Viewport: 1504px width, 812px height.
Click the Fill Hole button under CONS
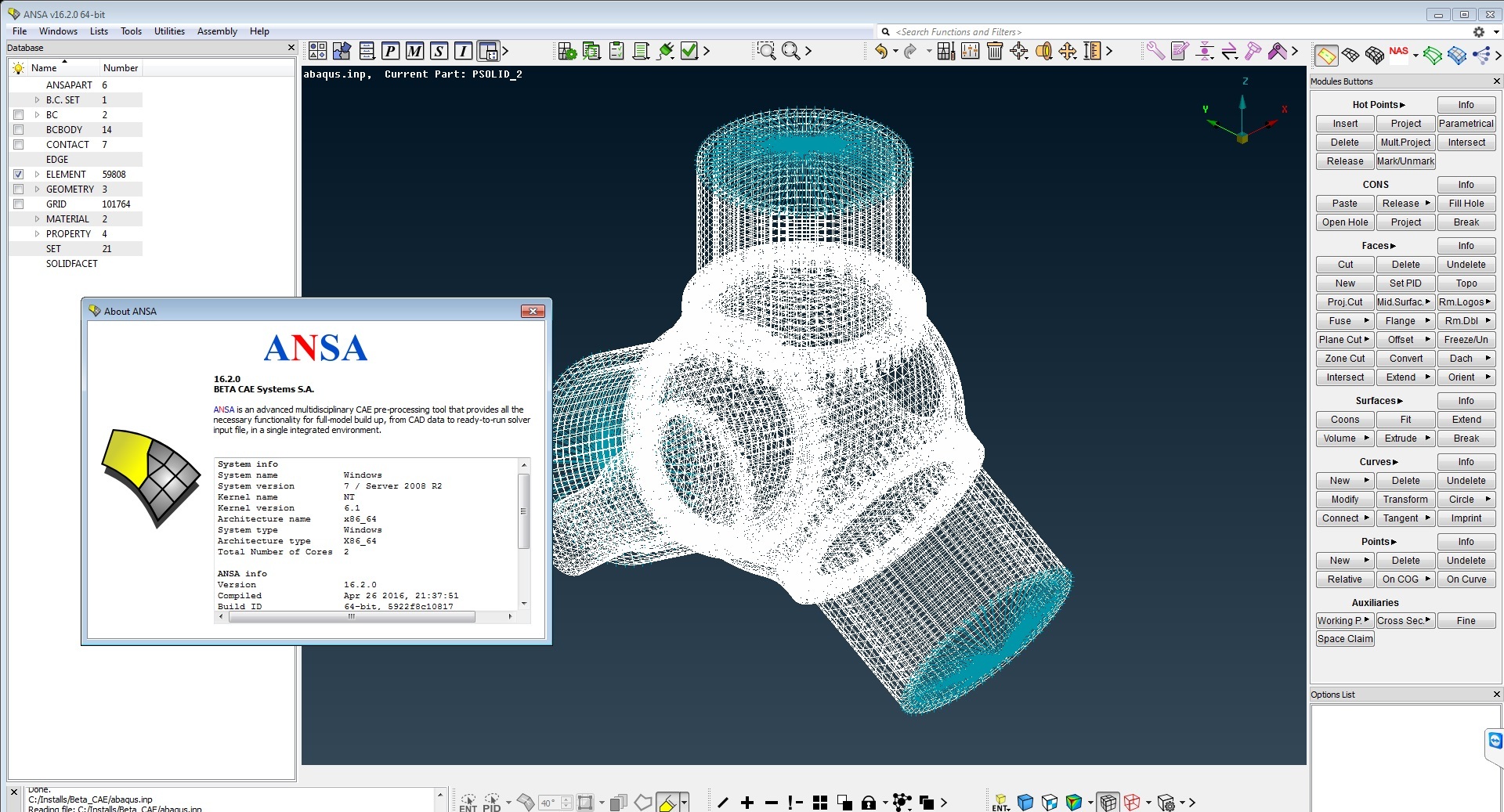click(x=1466, y=204)
